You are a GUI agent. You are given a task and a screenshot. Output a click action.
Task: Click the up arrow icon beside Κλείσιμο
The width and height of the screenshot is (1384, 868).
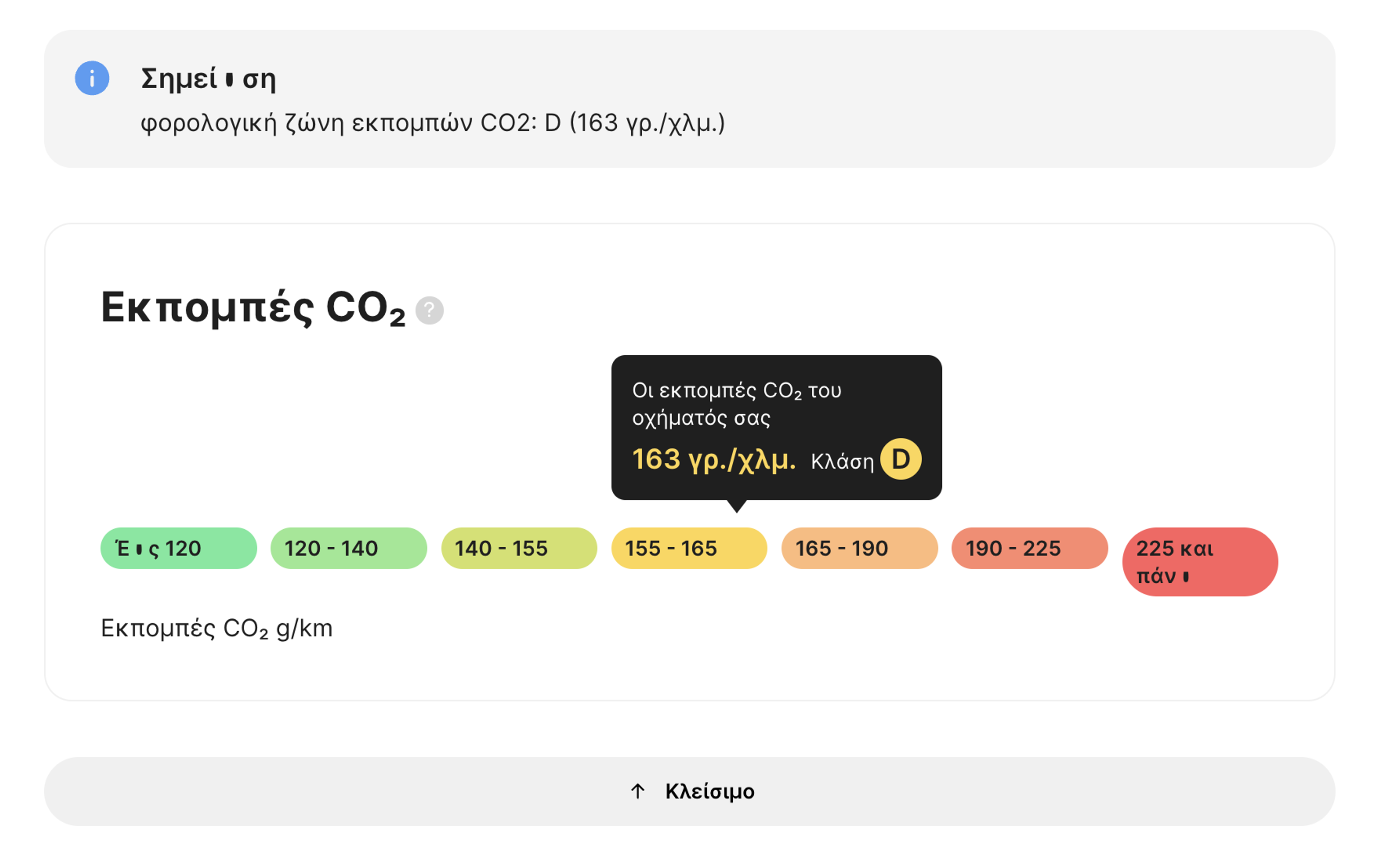click(638, 791)
